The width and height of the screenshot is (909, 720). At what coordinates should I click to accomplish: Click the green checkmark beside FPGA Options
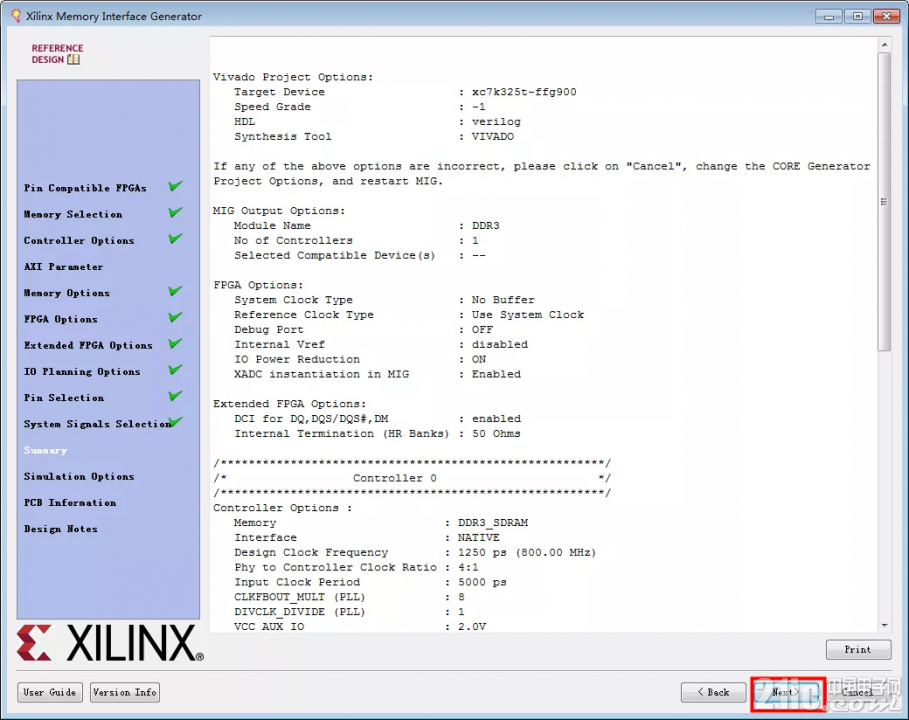[175, 318]
